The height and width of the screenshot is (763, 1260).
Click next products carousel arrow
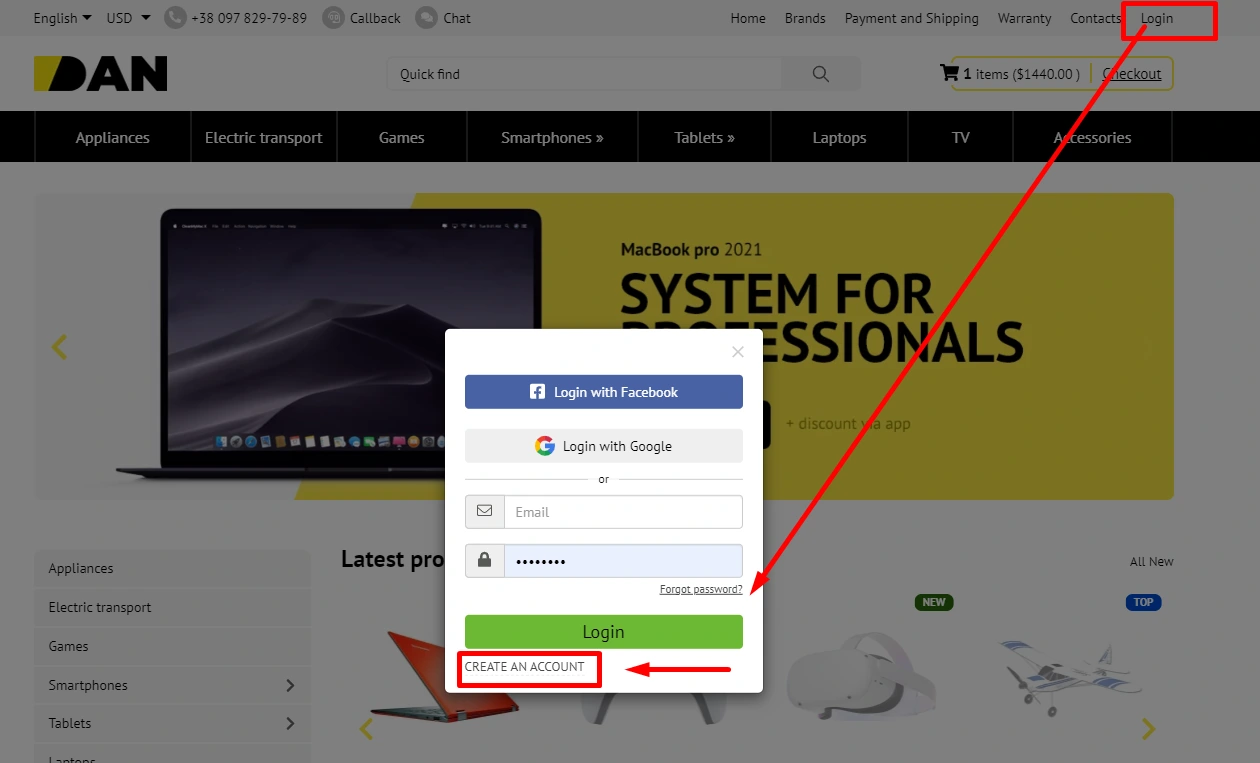pos(1148,730)
